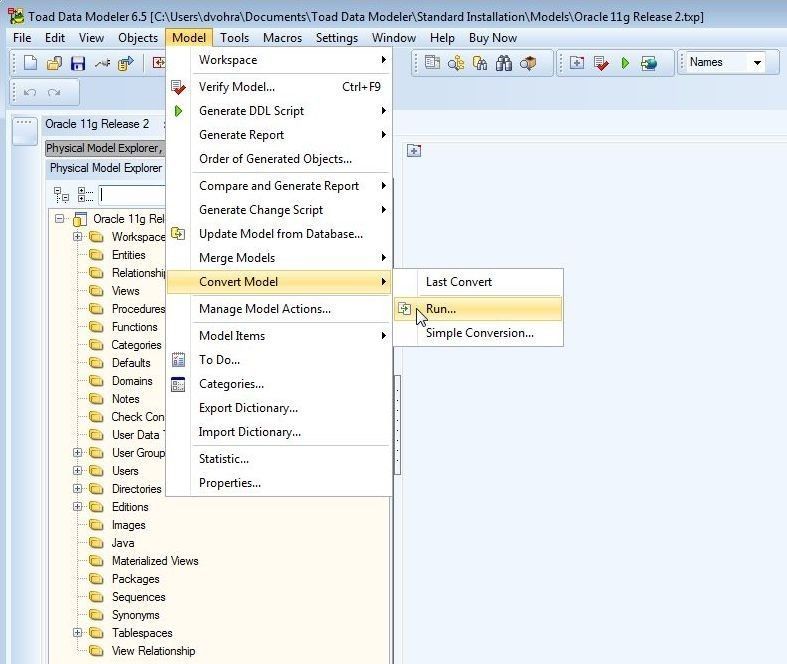
Task: Click the Verify Model checkmark toolbar icon
Action: click(x=601, y=63)
